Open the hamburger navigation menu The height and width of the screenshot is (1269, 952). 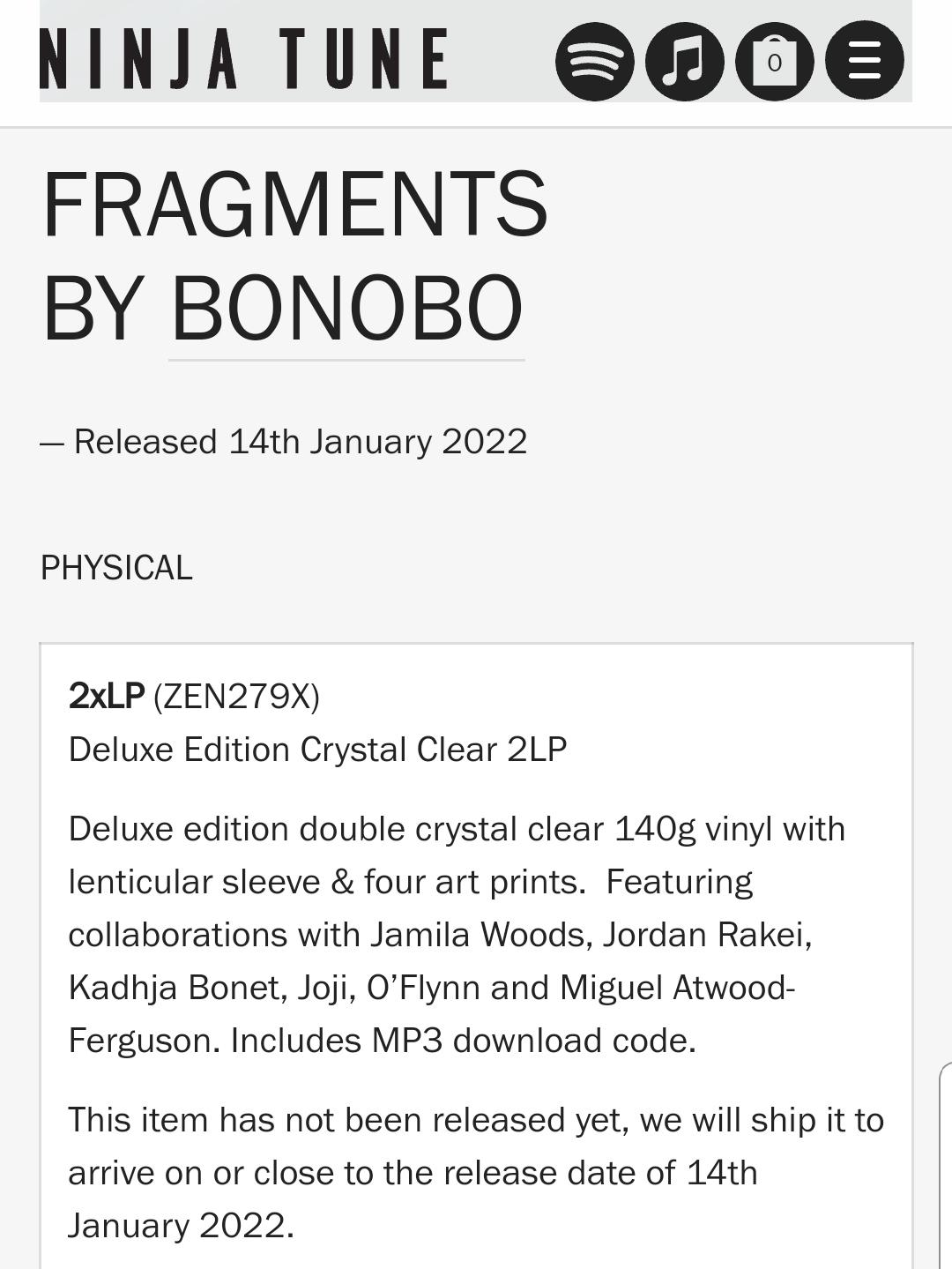(863, 60)
